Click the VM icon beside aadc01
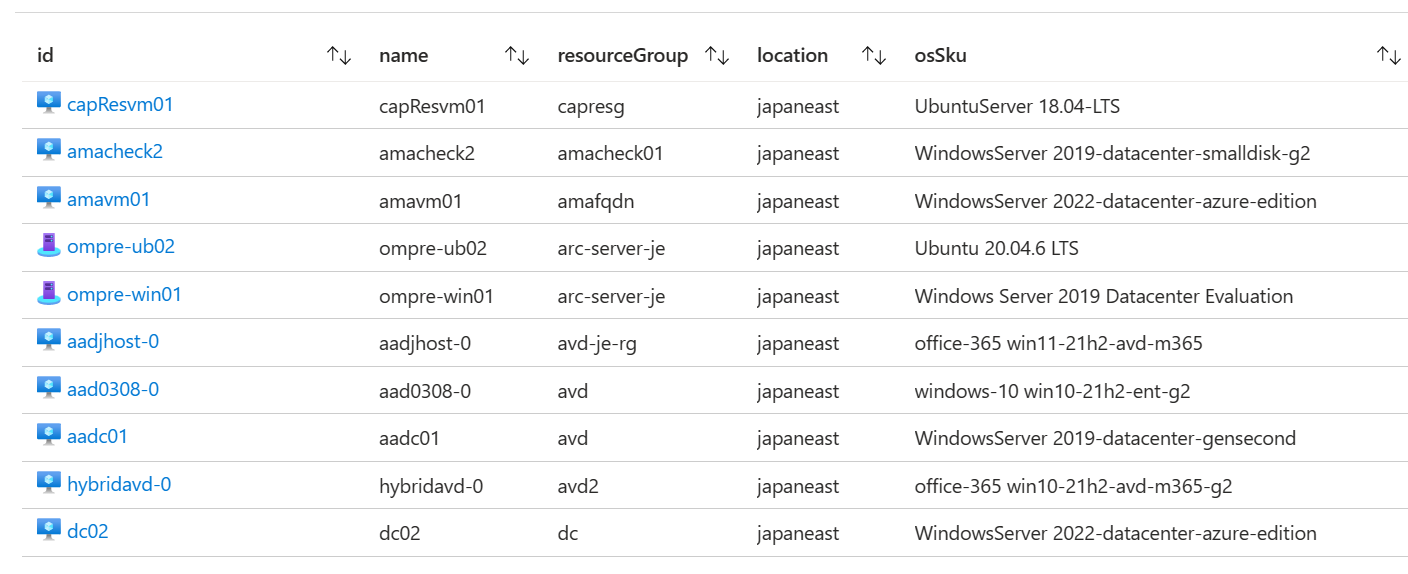This screenshot has height=574, width=1408. click(x=49, y=436)
